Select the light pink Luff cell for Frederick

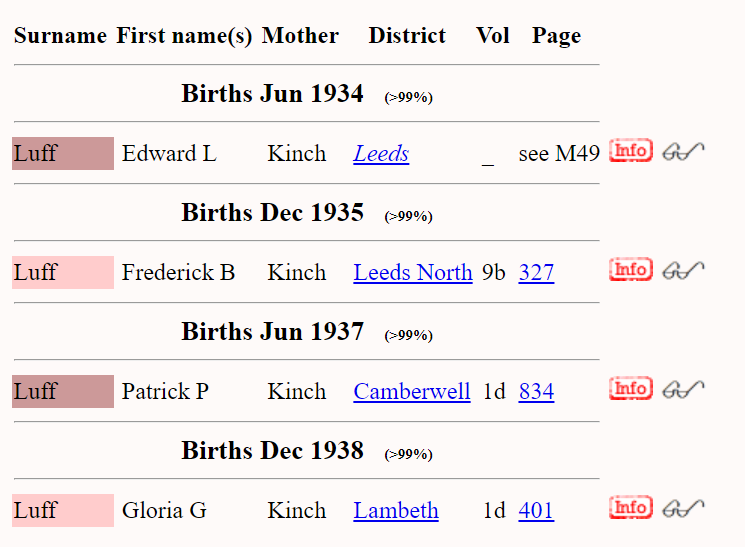click(x=62, y=273)
